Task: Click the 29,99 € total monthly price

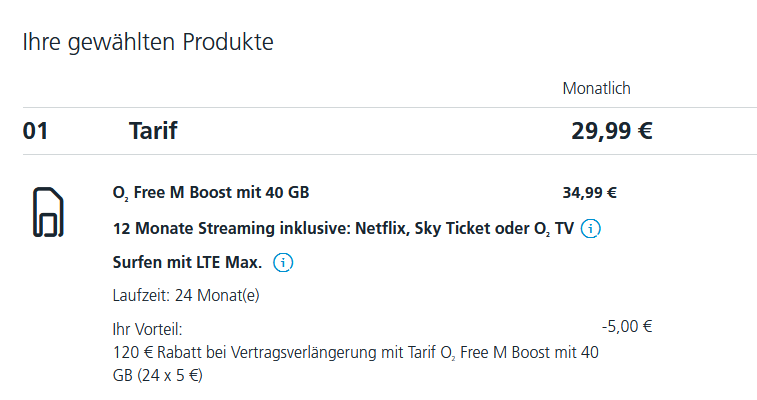Action: pyautogui.click(x=612, y=131)
